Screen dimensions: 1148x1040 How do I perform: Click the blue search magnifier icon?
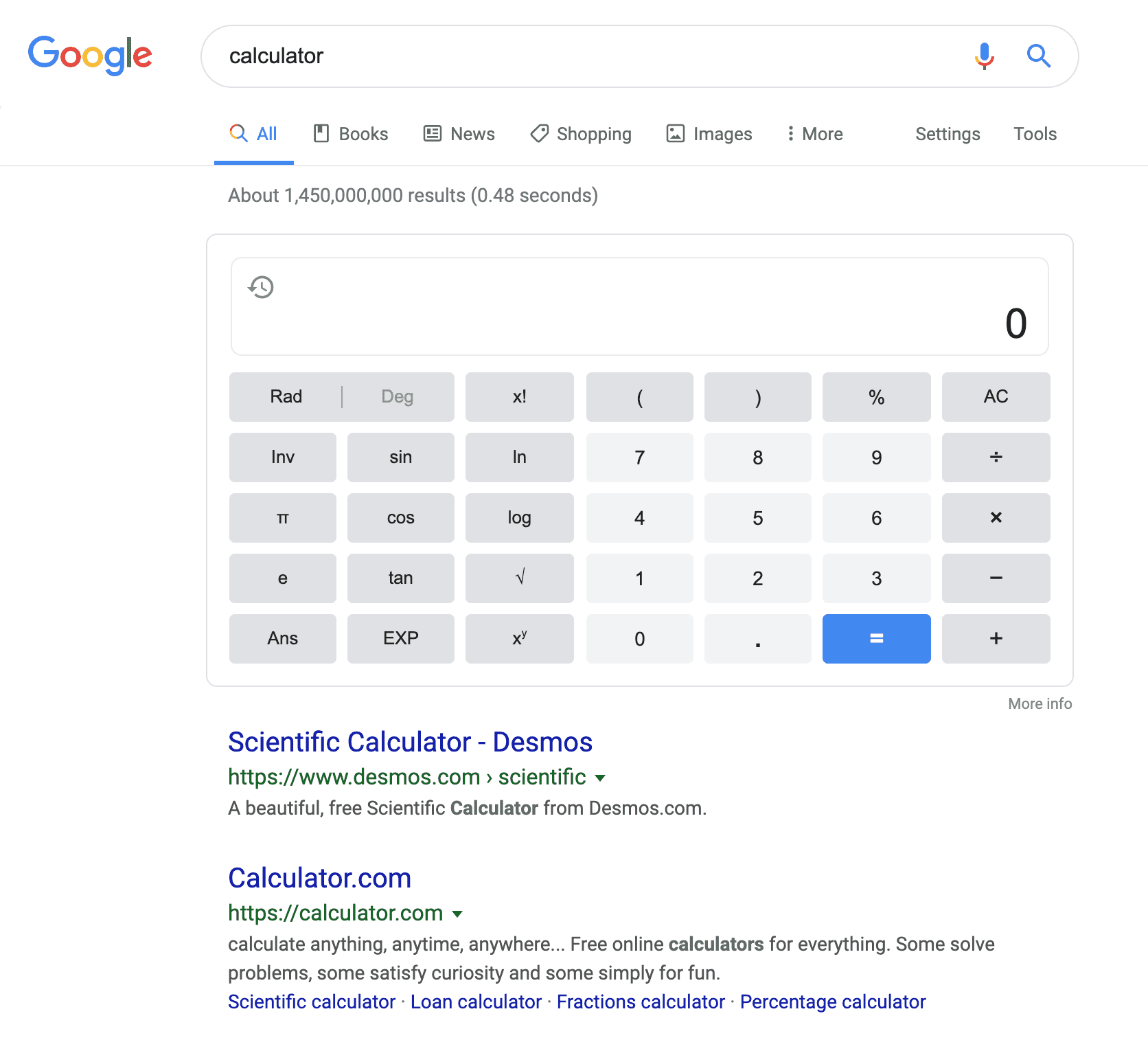[1038, 56]
